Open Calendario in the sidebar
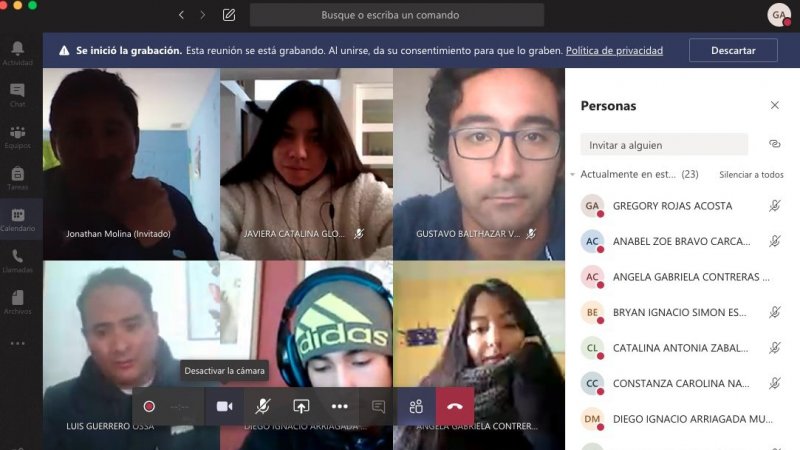This screenshot has width=800, height=450. pos(17,219)
